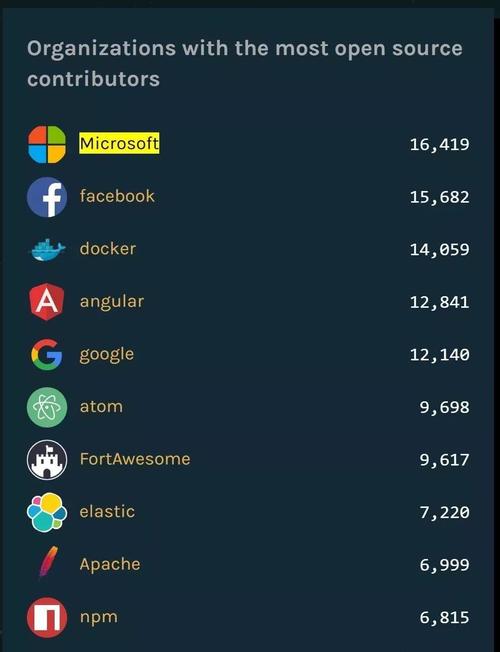500x652 pixels.
Task: Click the npm red logo
Action: click(47, 617)
